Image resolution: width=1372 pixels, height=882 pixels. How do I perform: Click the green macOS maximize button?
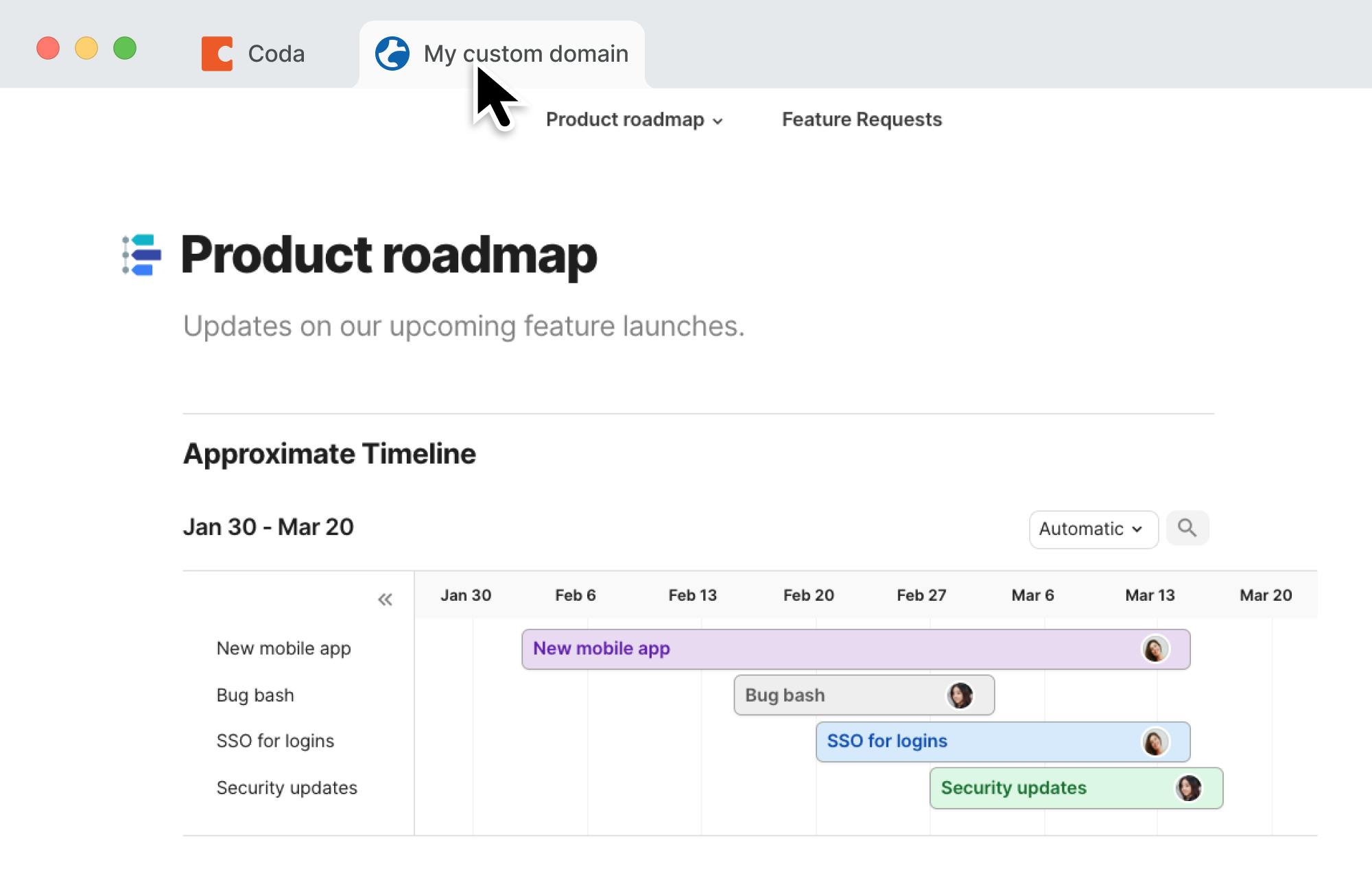[x=125, y=49]
